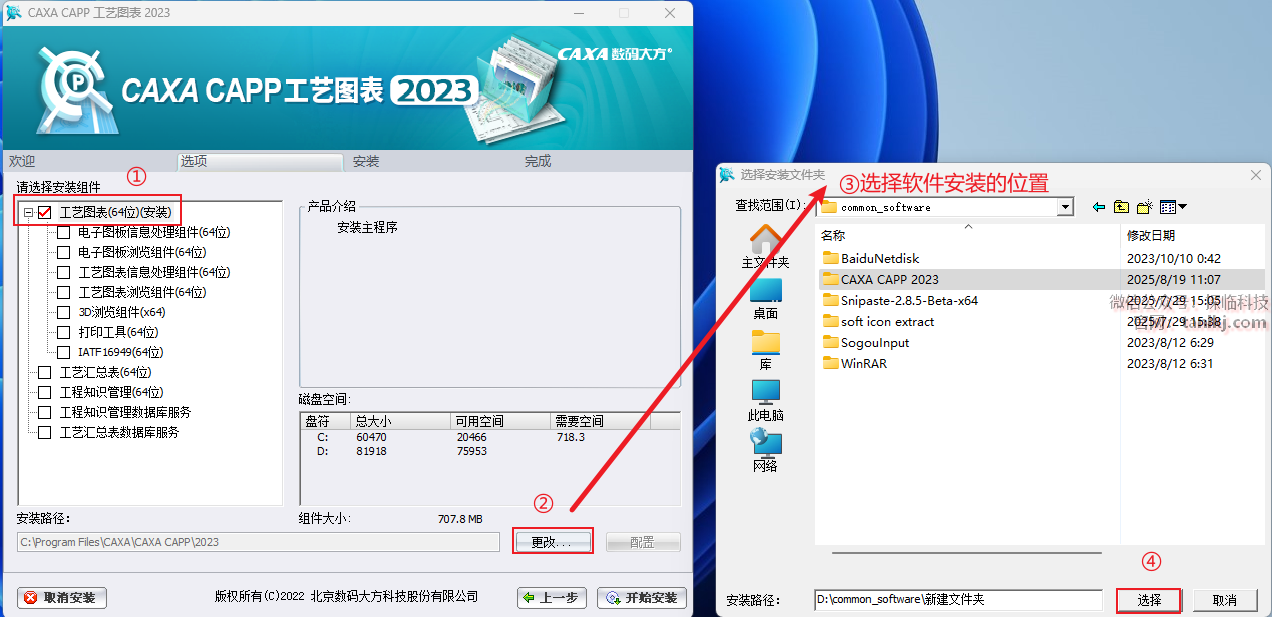
Task: Check 打印工具(64位)
Action: point(64,332)
